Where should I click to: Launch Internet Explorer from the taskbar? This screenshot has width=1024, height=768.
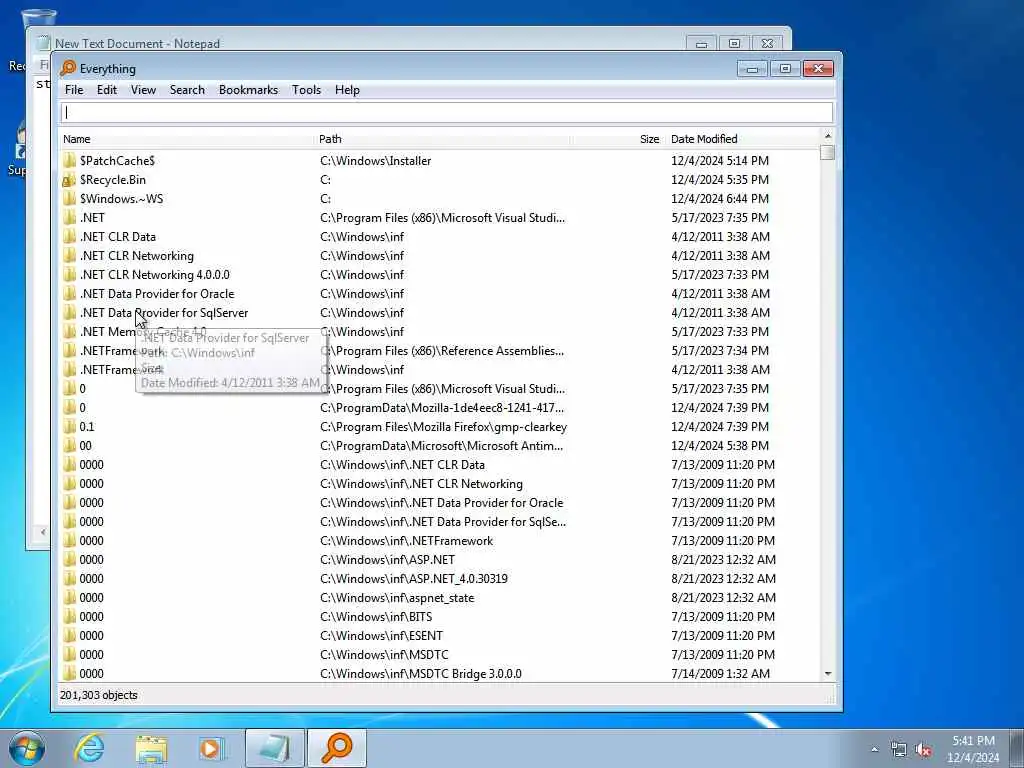tap(89, 748)
